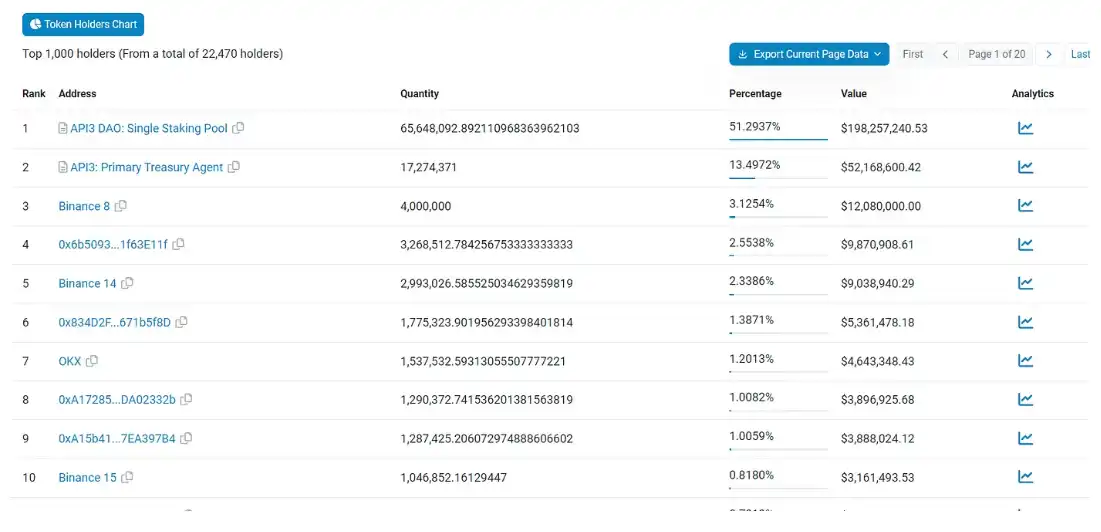Click analytics chart icon for OKX row
This screenshot has height=532, width=1101.
[1025, 361]
